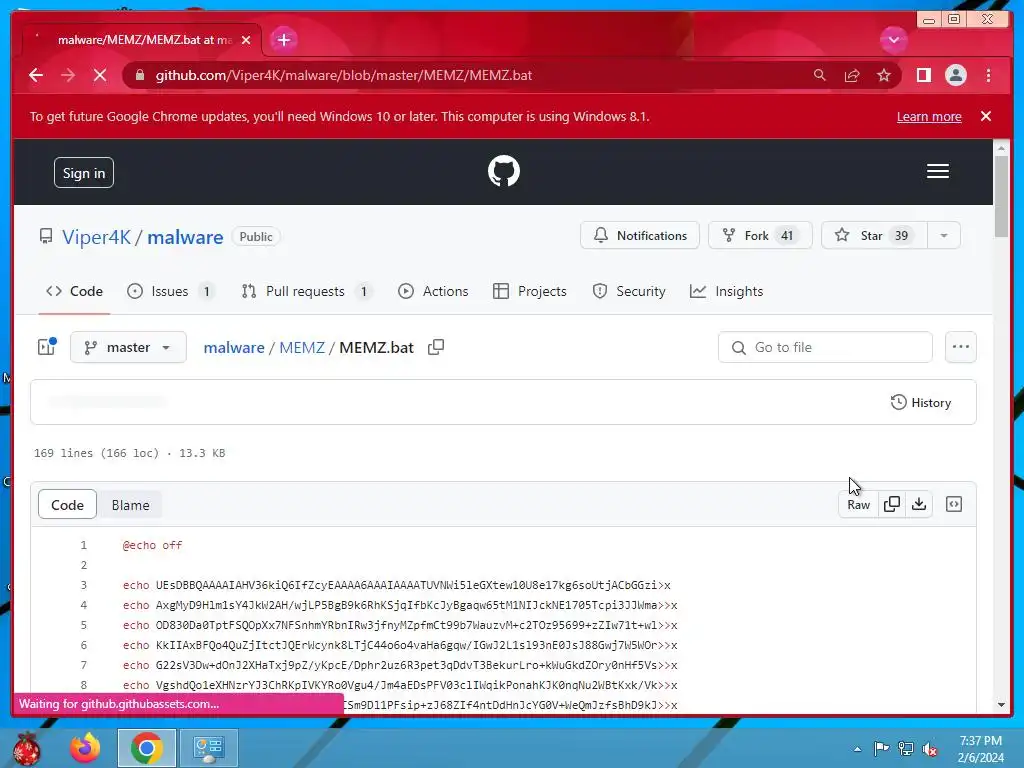
Task: Click the '@echo off' code line
Action: 152,545
